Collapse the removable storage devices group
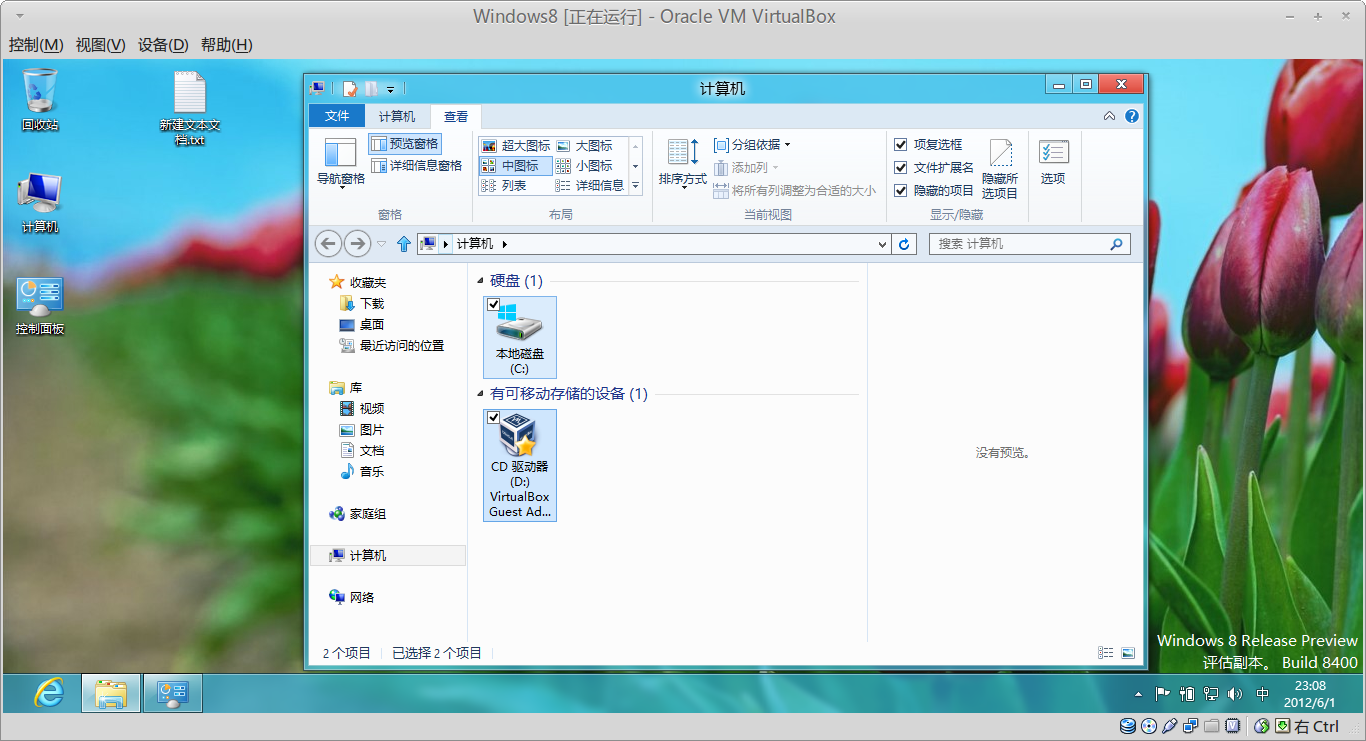The height and width of the screenshot is (741, 1366). pos(481,395)
